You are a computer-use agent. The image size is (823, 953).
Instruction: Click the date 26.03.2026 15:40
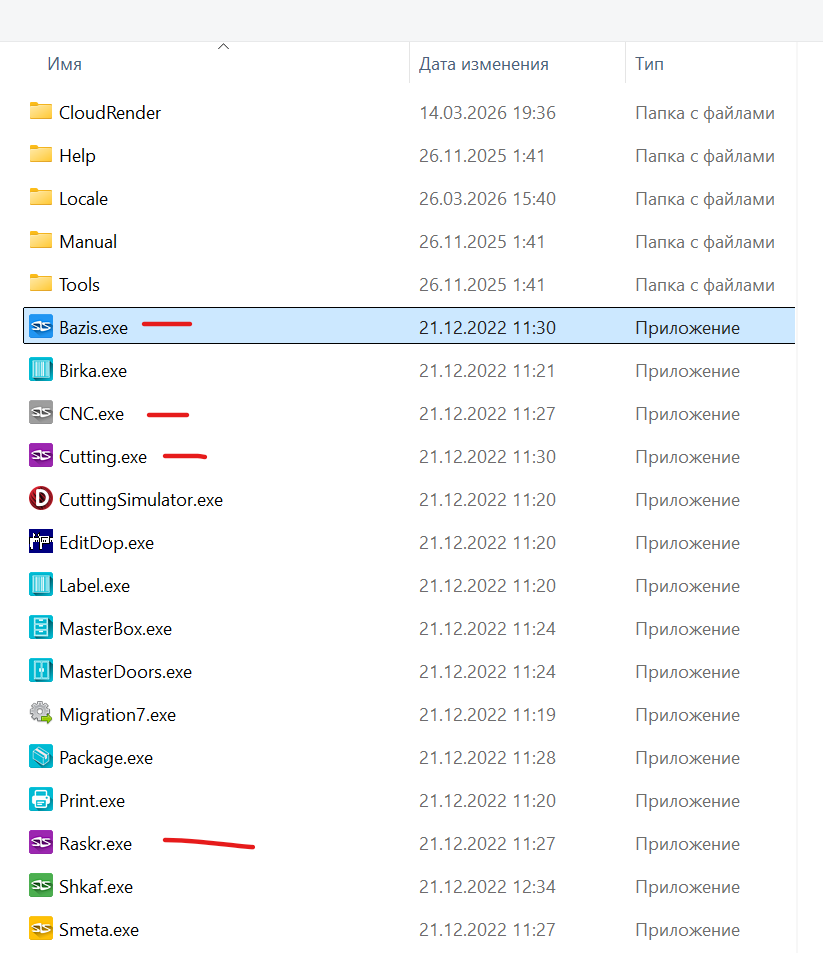487,199
